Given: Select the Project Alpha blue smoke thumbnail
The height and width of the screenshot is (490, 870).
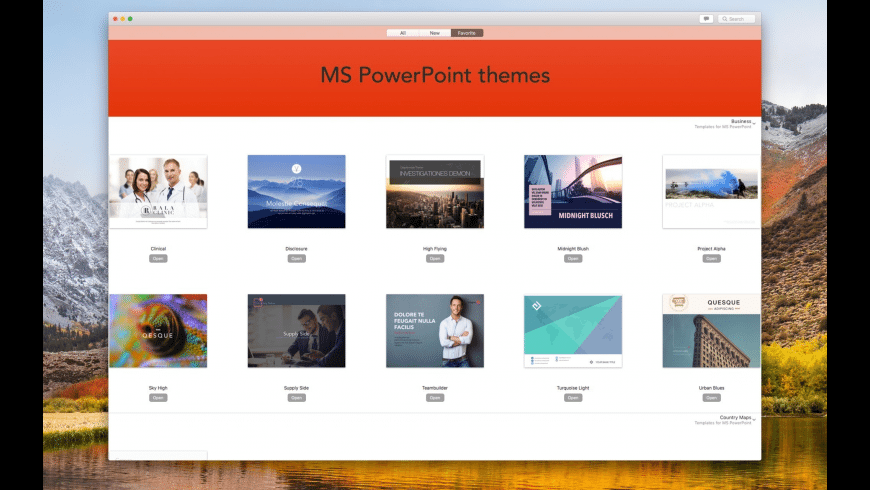Looking at the screenshot, I should point(711,192).
